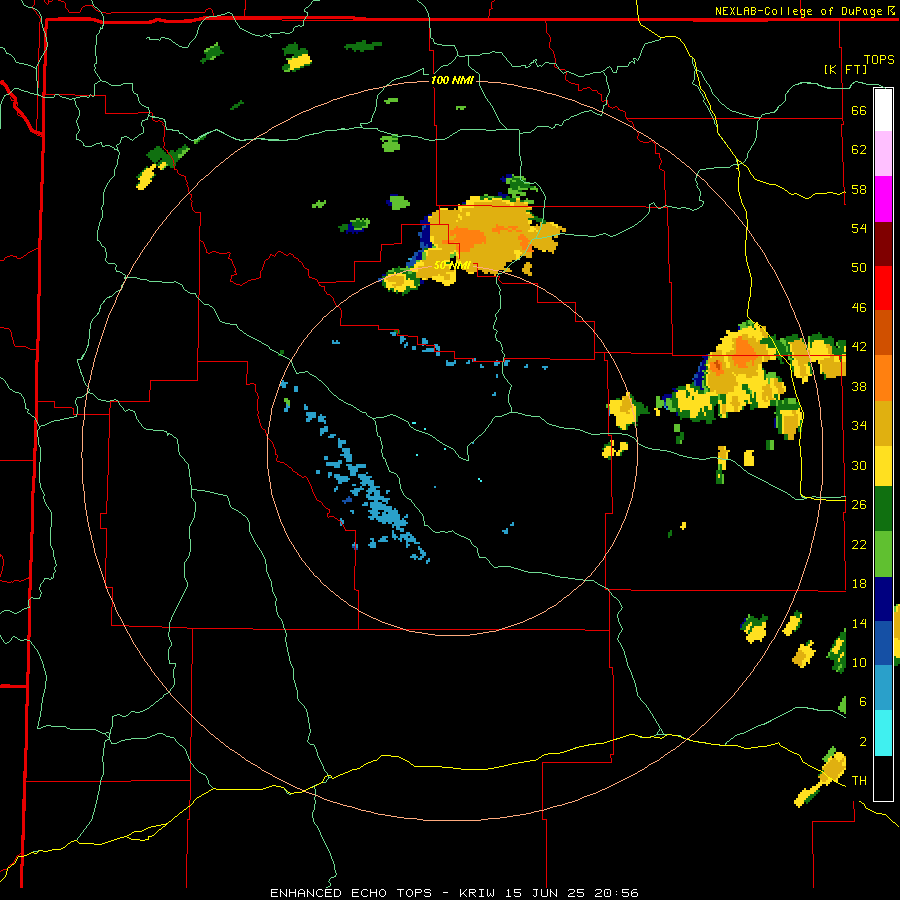Click the 50 value on the legend scale
The height and width of the screenshot is (900, 900).
pos(859,267)
